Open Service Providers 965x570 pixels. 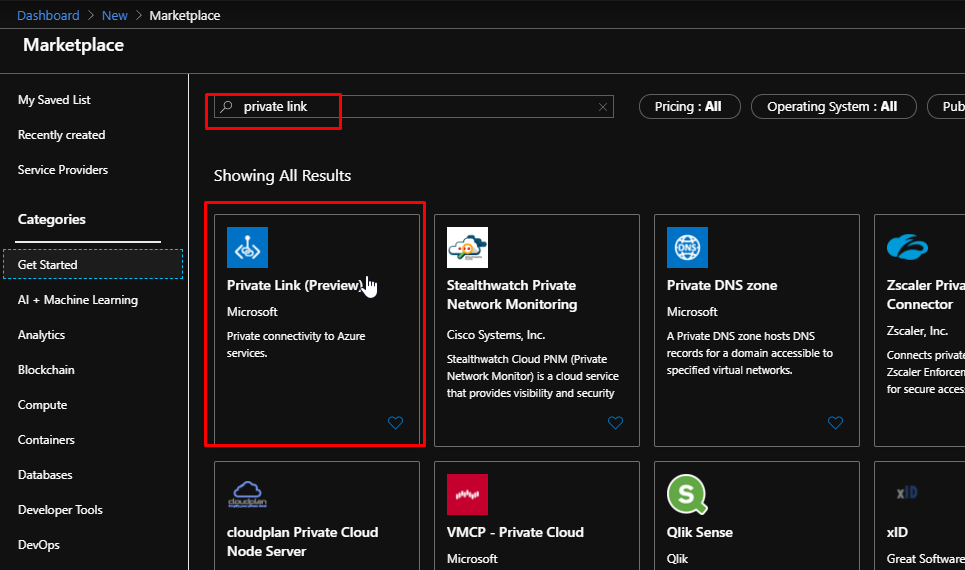coord(63,170)
